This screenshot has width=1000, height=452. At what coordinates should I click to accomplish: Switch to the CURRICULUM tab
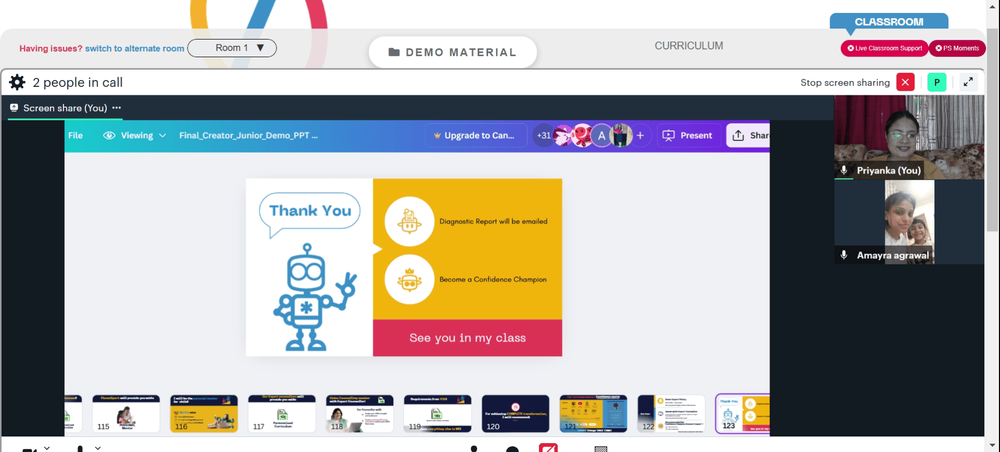coord(689,46)
